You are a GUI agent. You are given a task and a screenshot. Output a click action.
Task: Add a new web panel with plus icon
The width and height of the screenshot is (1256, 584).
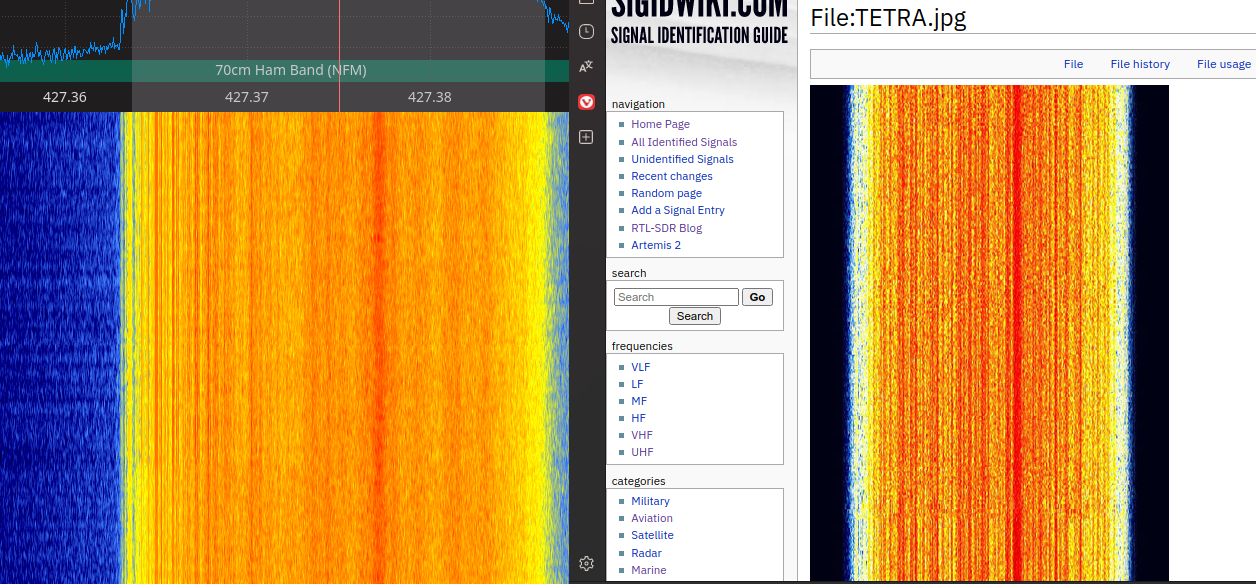pyautogui.click(x=587, y=137)
